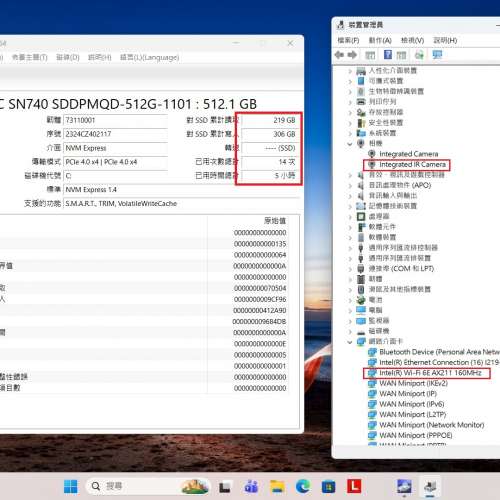
Task: Select the WAN Miniport (Network Monitor) entry
Action: coord(432,425)
